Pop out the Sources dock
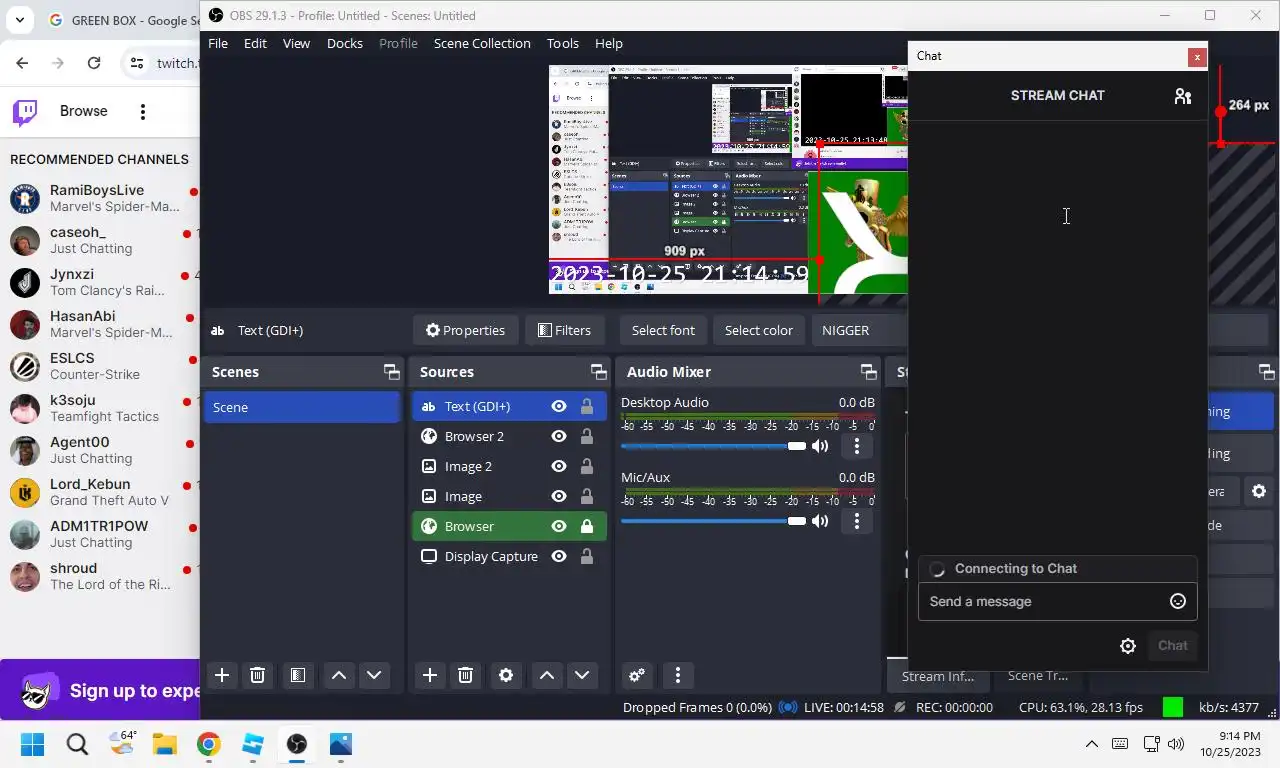The width and height of the screenshot is (1280, 768). [x=598, y=372]
